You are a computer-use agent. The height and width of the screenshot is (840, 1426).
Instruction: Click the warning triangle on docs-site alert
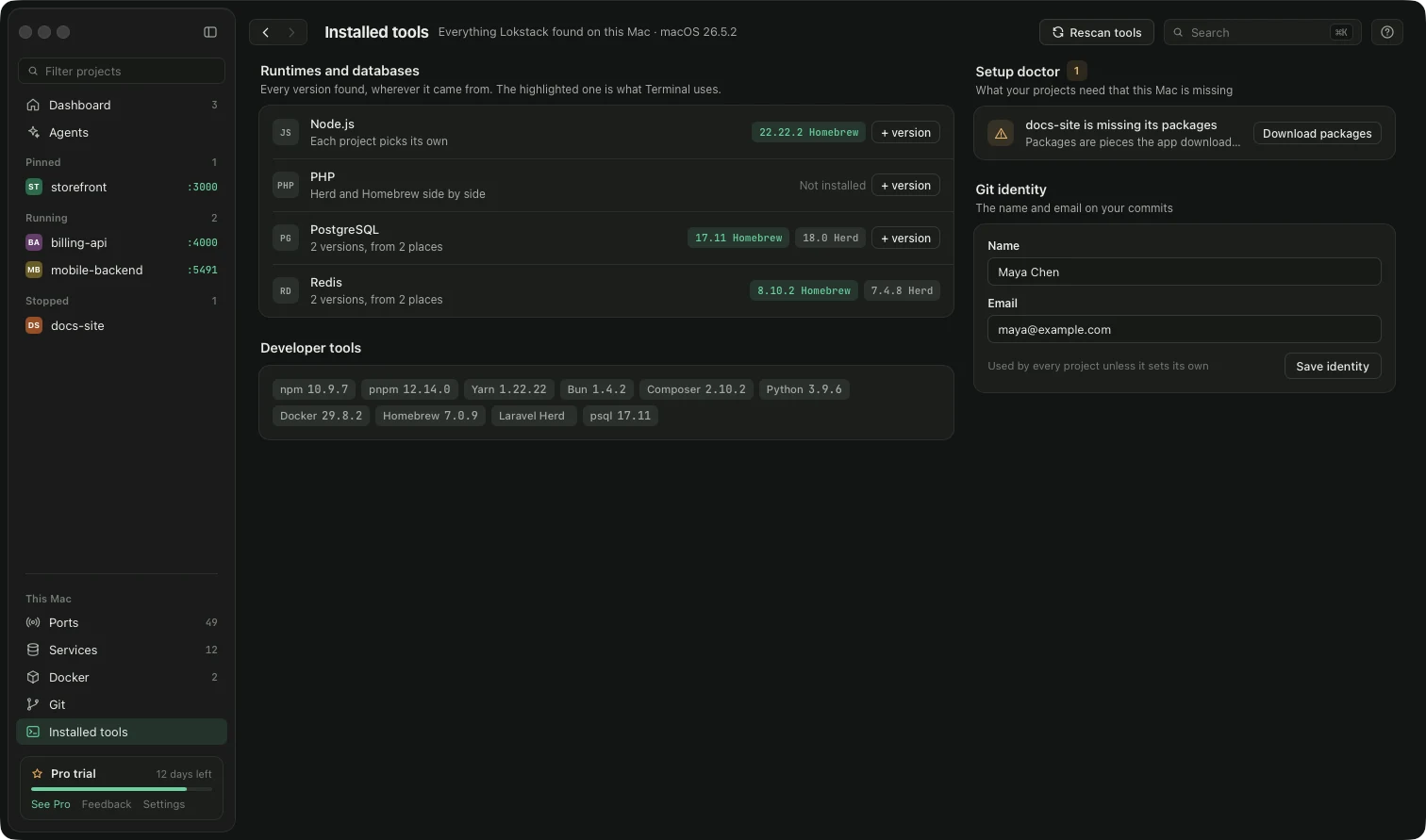point(1001,133)
